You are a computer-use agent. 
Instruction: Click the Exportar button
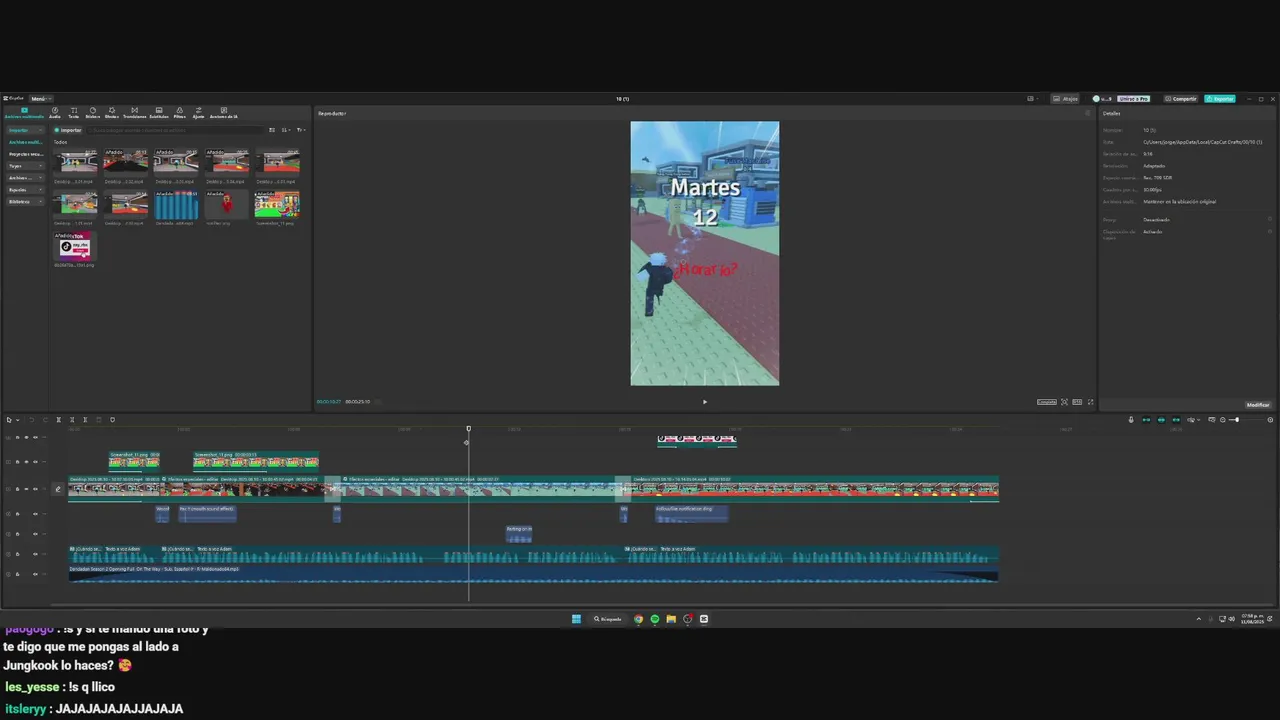click(1220, 99)
